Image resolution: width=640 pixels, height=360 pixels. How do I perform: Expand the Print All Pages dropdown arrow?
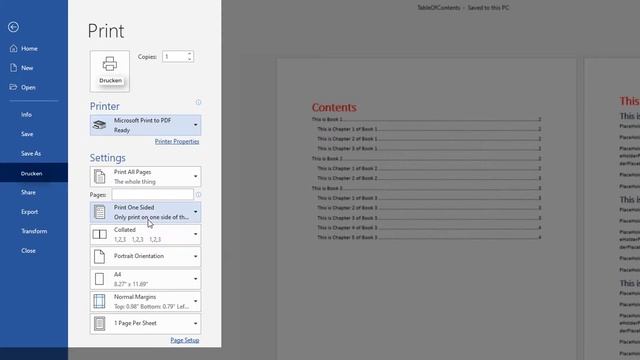(x=196, y=176)
